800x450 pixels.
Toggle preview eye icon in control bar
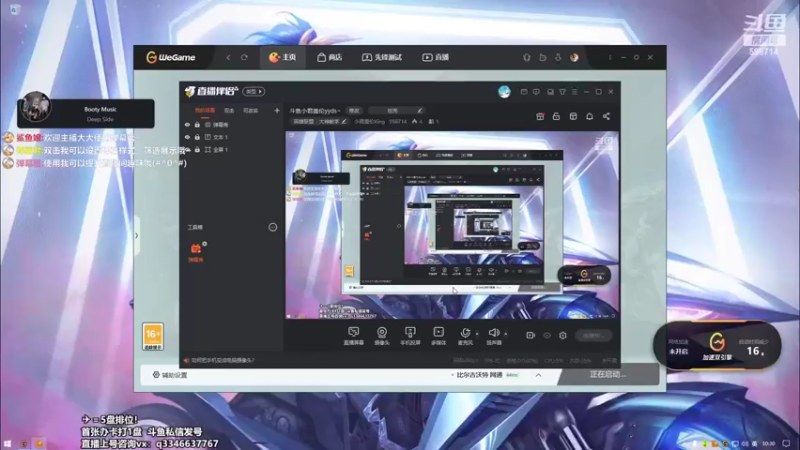tap(547, 335)
